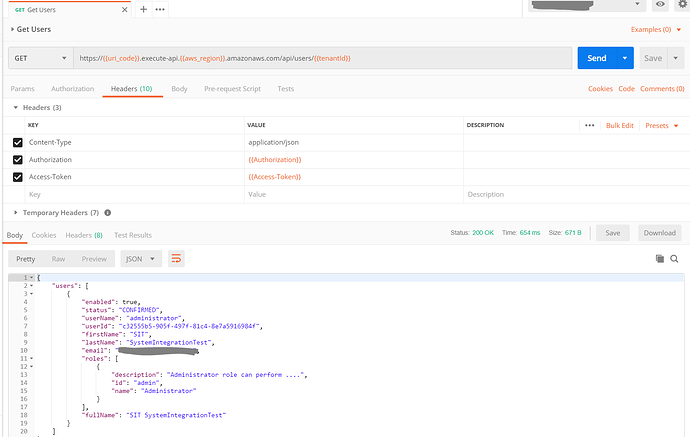690x437 pixels.
Task: Open Comments (0) link
Action: pos(662,88)
